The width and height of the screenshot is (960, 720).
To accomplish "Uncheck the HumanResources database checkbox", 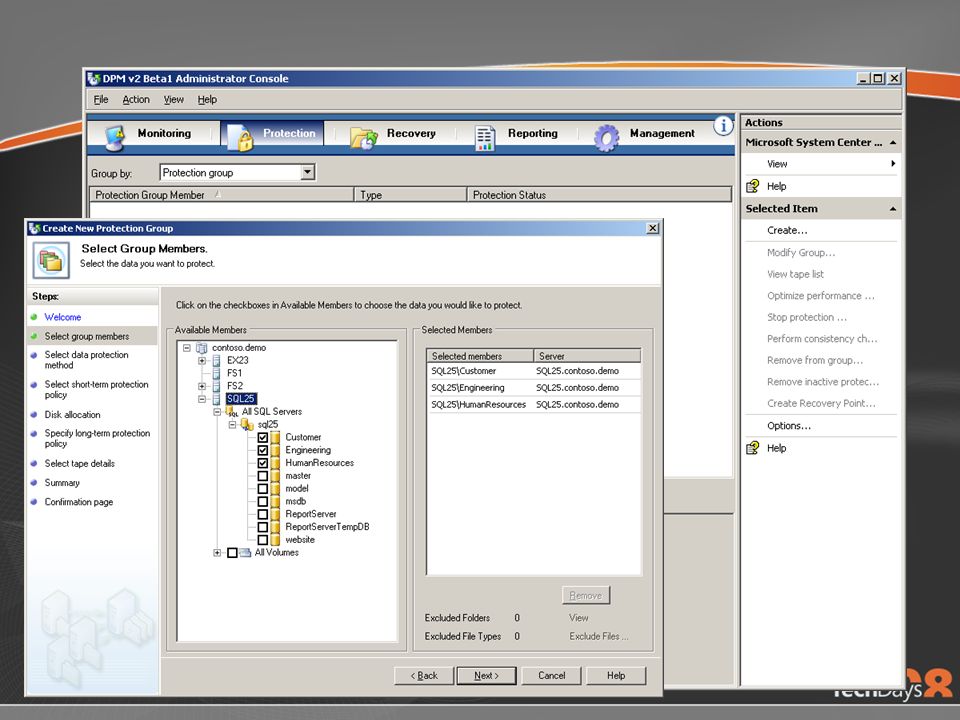I will coord(263,463).
